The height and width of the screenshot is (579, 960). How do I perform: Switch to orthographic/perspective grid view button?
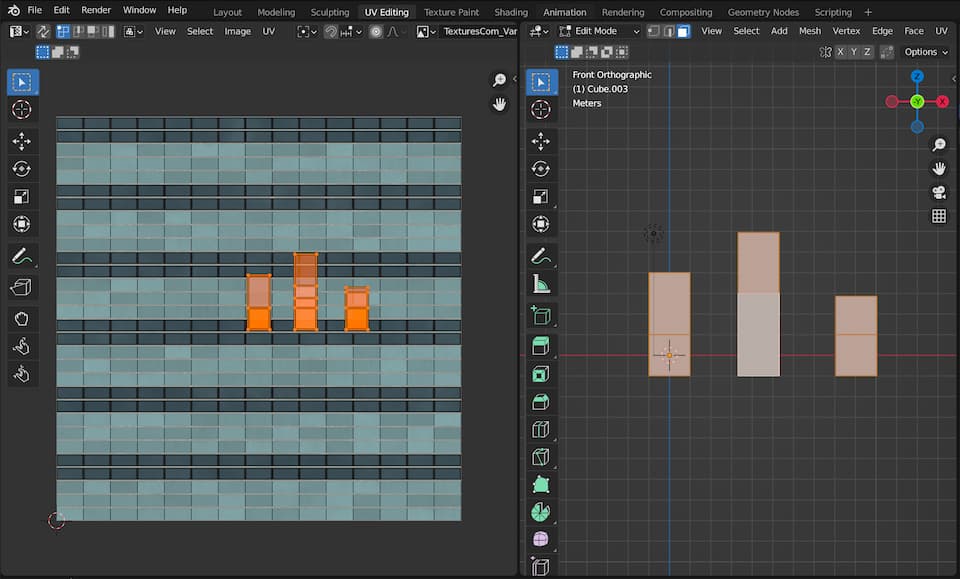click(x=938, y=216)
